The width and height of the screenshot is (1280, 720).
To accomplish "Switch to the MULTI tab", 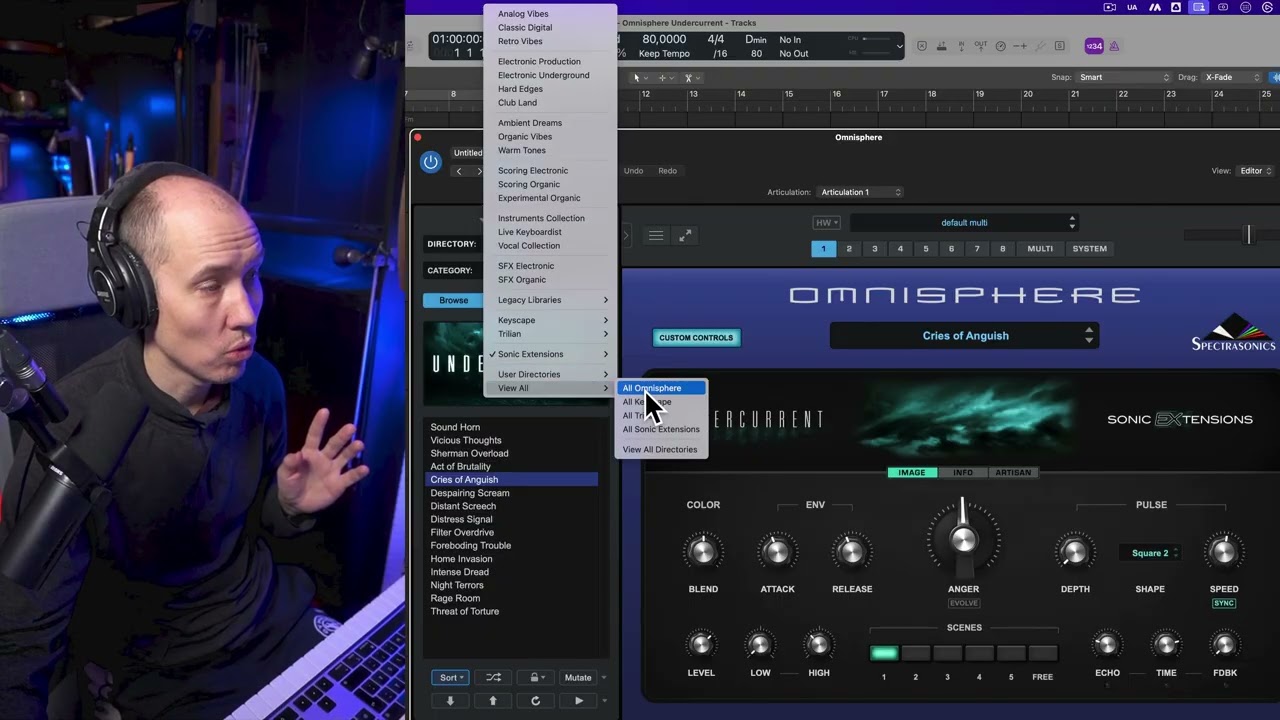I will (1040, 249).
